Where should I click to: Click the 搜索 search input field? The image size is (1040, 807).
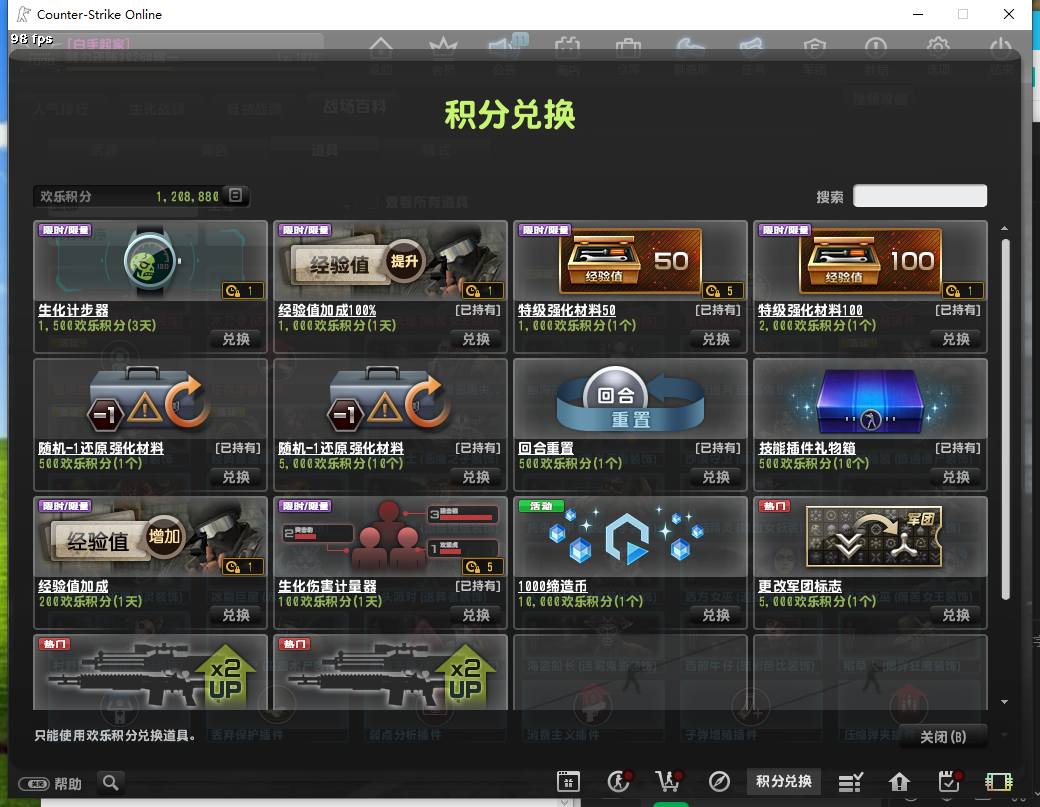pyautogui.click(x=920, y=196)
